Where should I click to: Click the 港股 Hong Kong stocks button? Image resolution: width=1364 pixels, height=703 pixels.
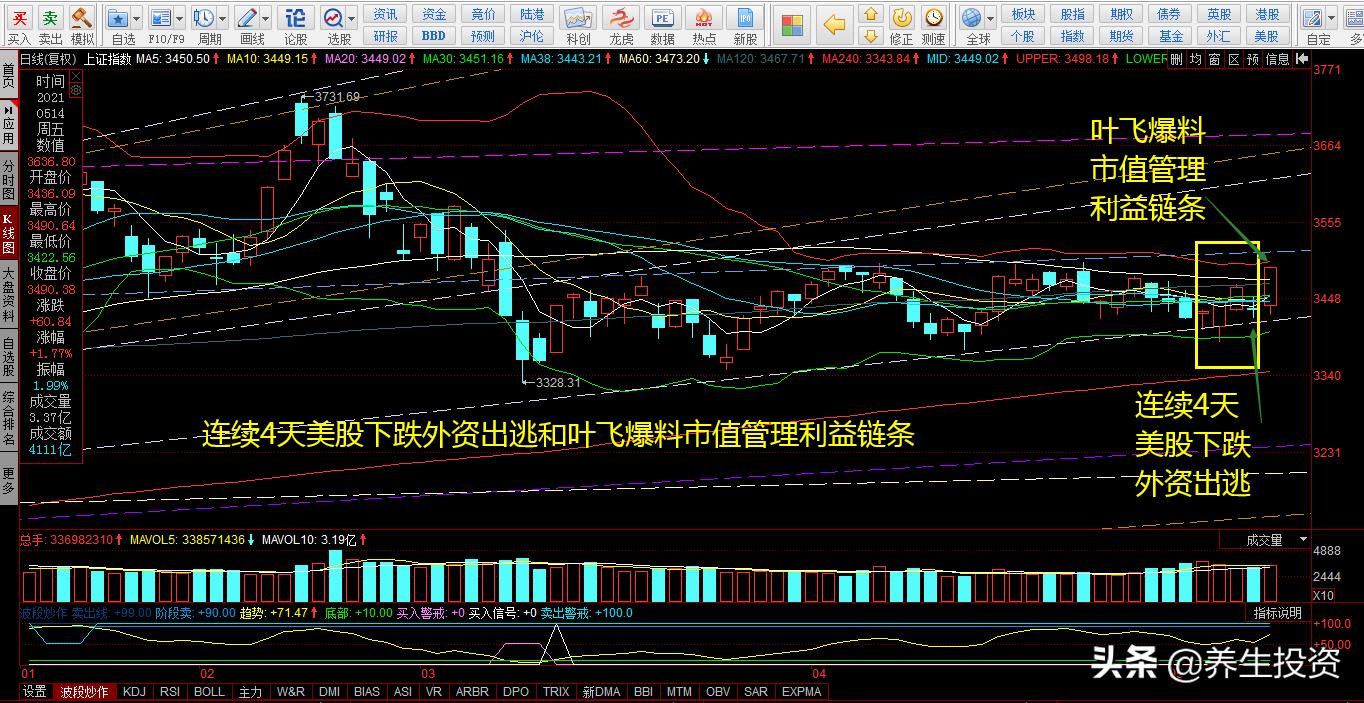[1267, 14]
